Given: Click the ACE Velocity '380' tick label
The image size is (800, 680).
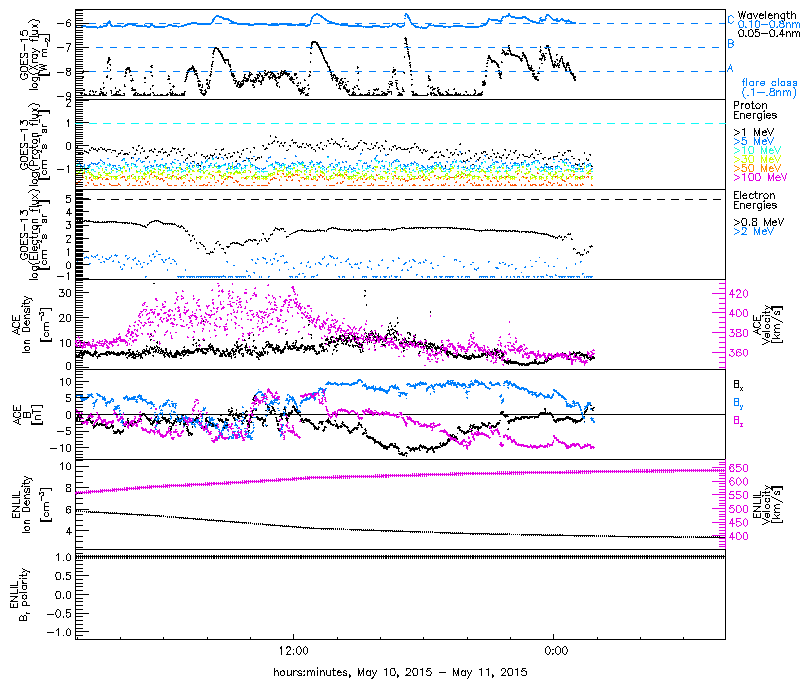Looking at the screenshot, I should [x=739, y=333].
